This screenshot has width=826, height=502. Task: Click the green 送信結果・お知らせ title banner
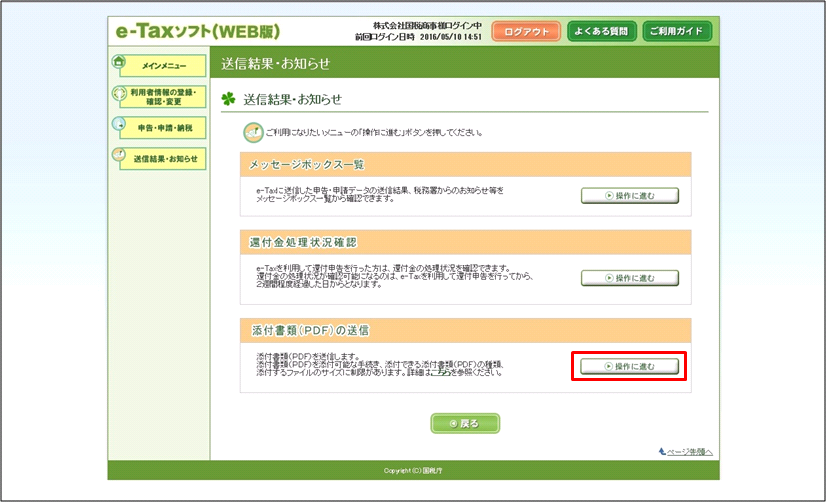click(x=465, y=63)
